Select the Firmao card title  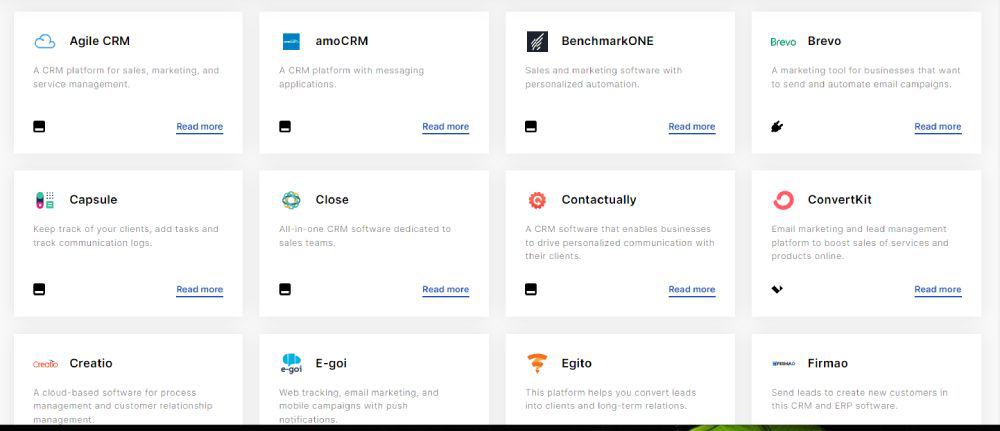[828, 363]
